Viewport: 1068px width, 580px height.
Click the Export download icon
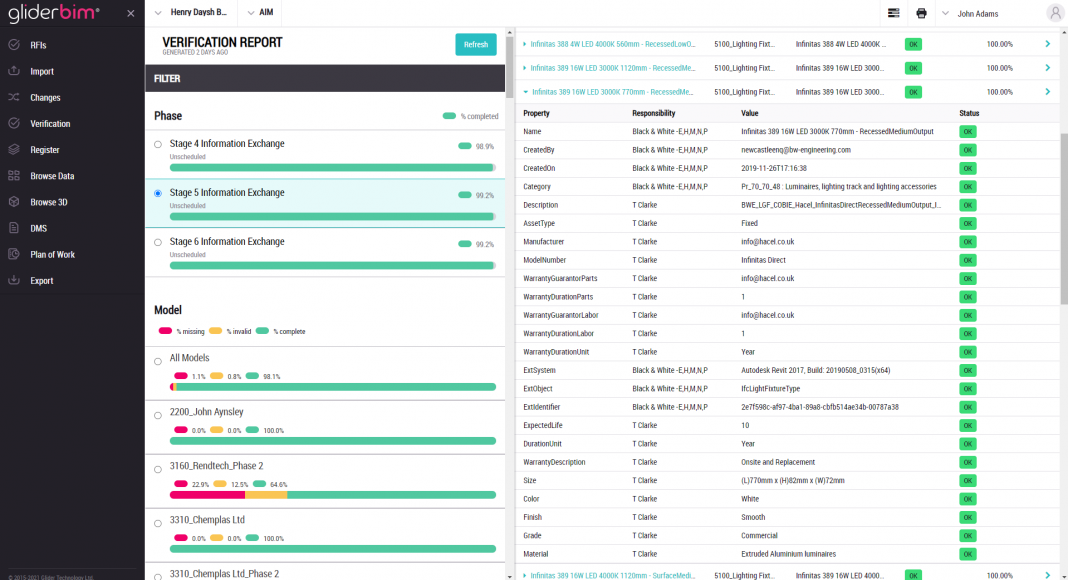point(14,280)
